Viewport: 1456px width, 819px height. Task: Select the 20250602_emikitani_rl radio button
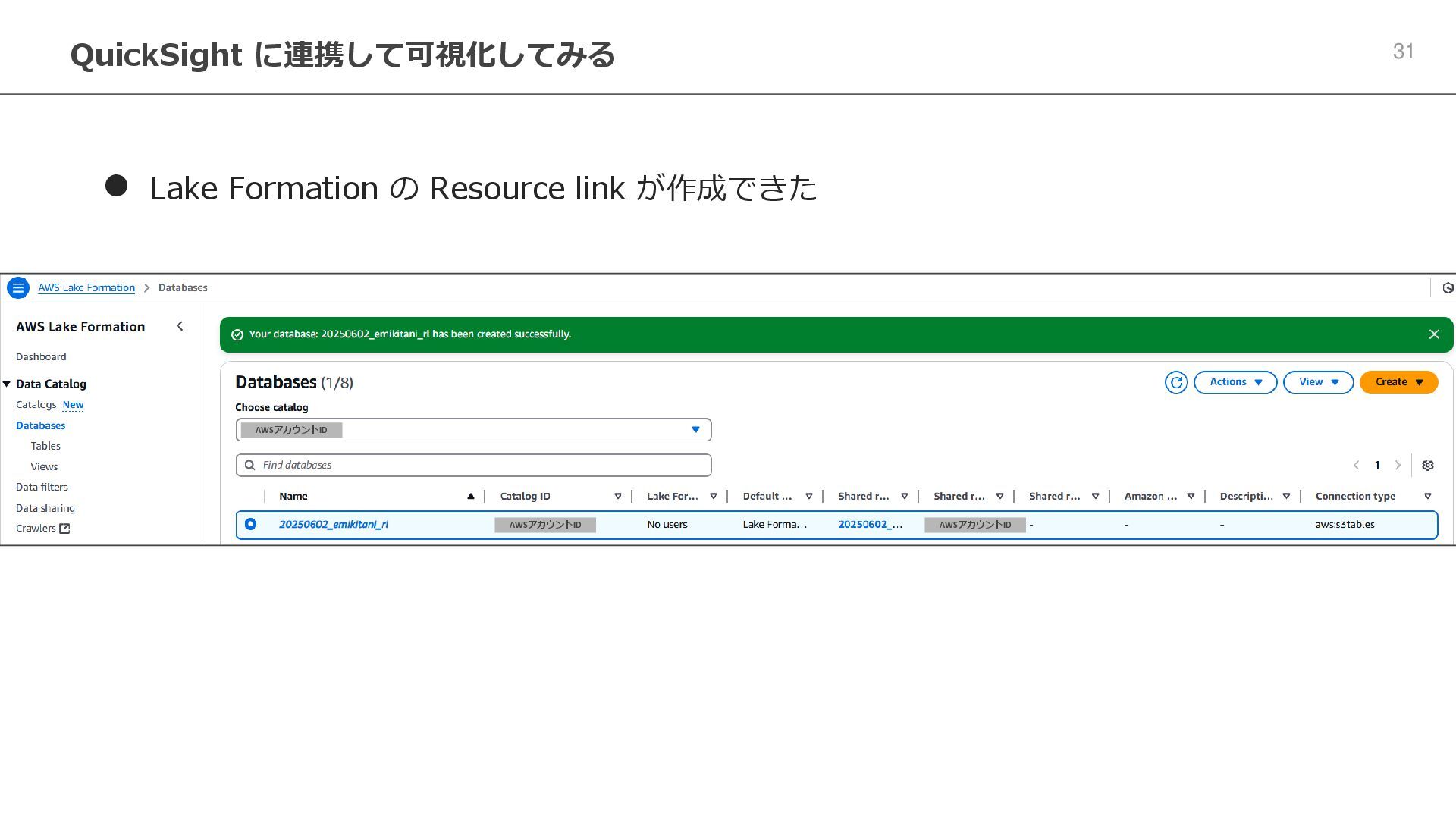pyautogui.click(x=250, y=524)
